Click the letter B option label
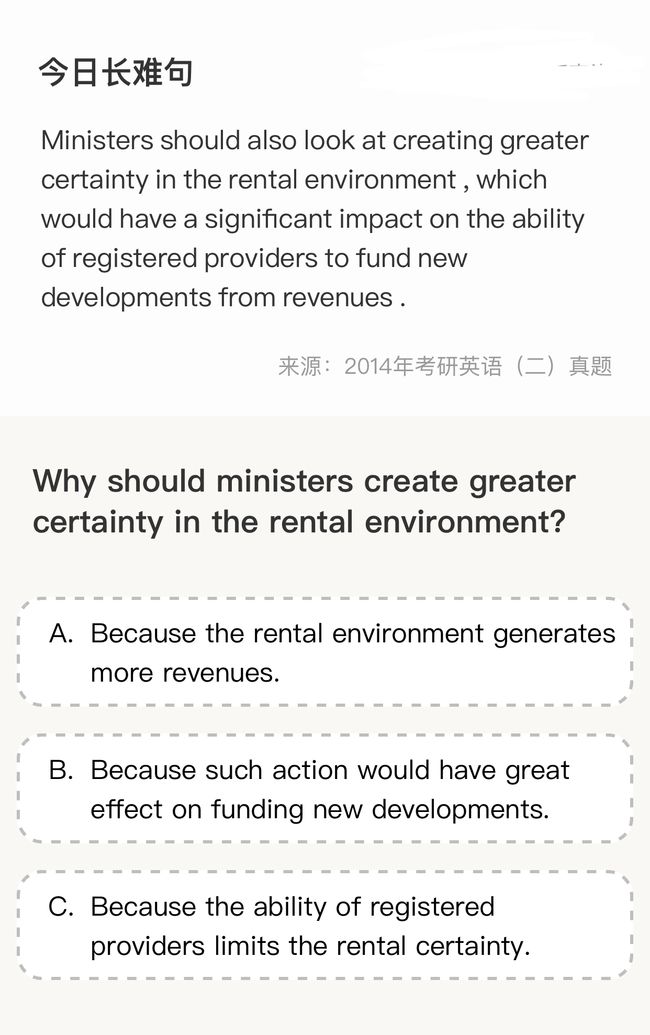Viewport: 650px width, 1035px height. (x=61, y=770)
